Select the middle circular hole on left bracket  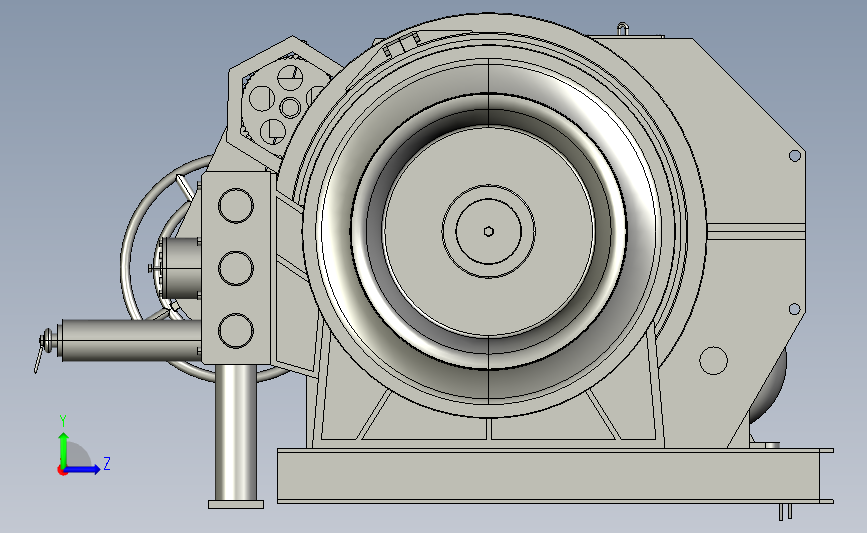click(x=236, y=268)
